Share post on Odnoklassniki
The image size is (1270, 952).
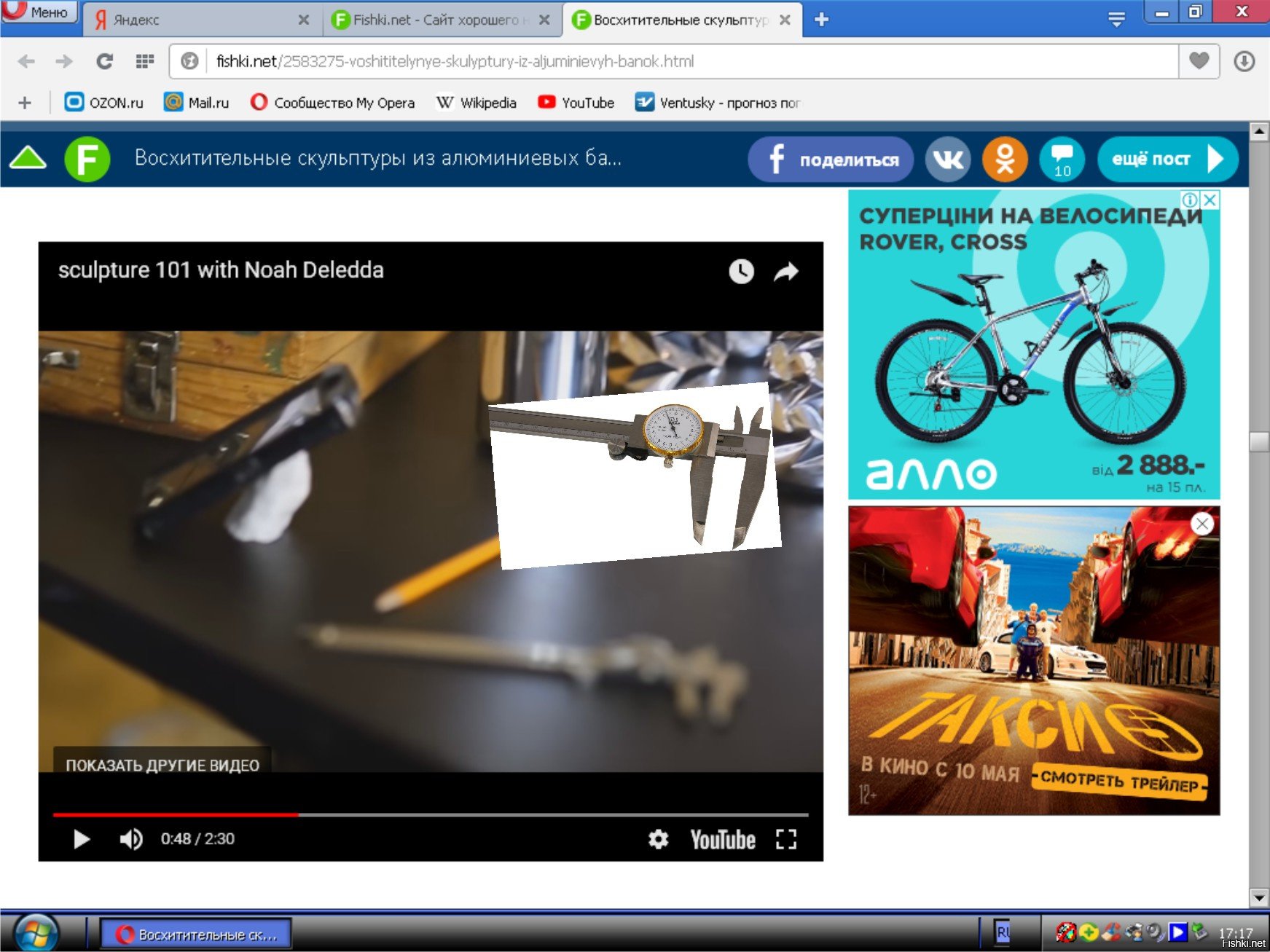[x=1005, y=159]
